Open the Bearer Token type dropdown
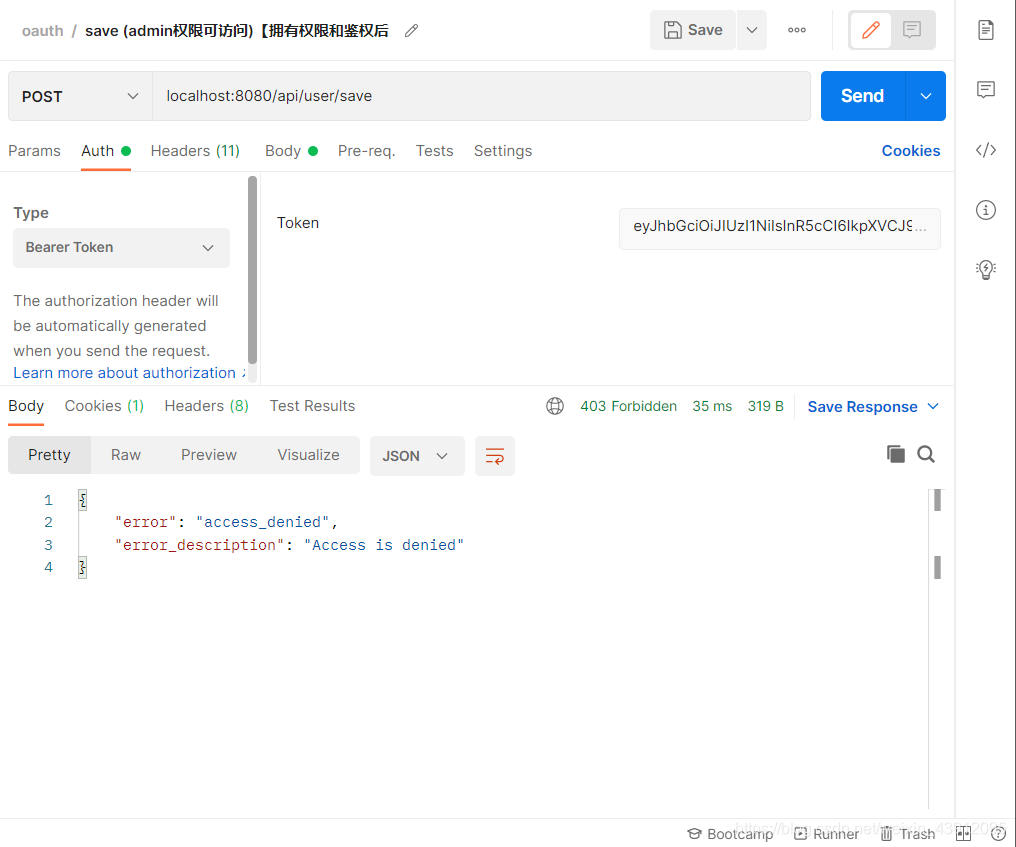This screenshot has height=847, width=1016. (x=121, y=248)
